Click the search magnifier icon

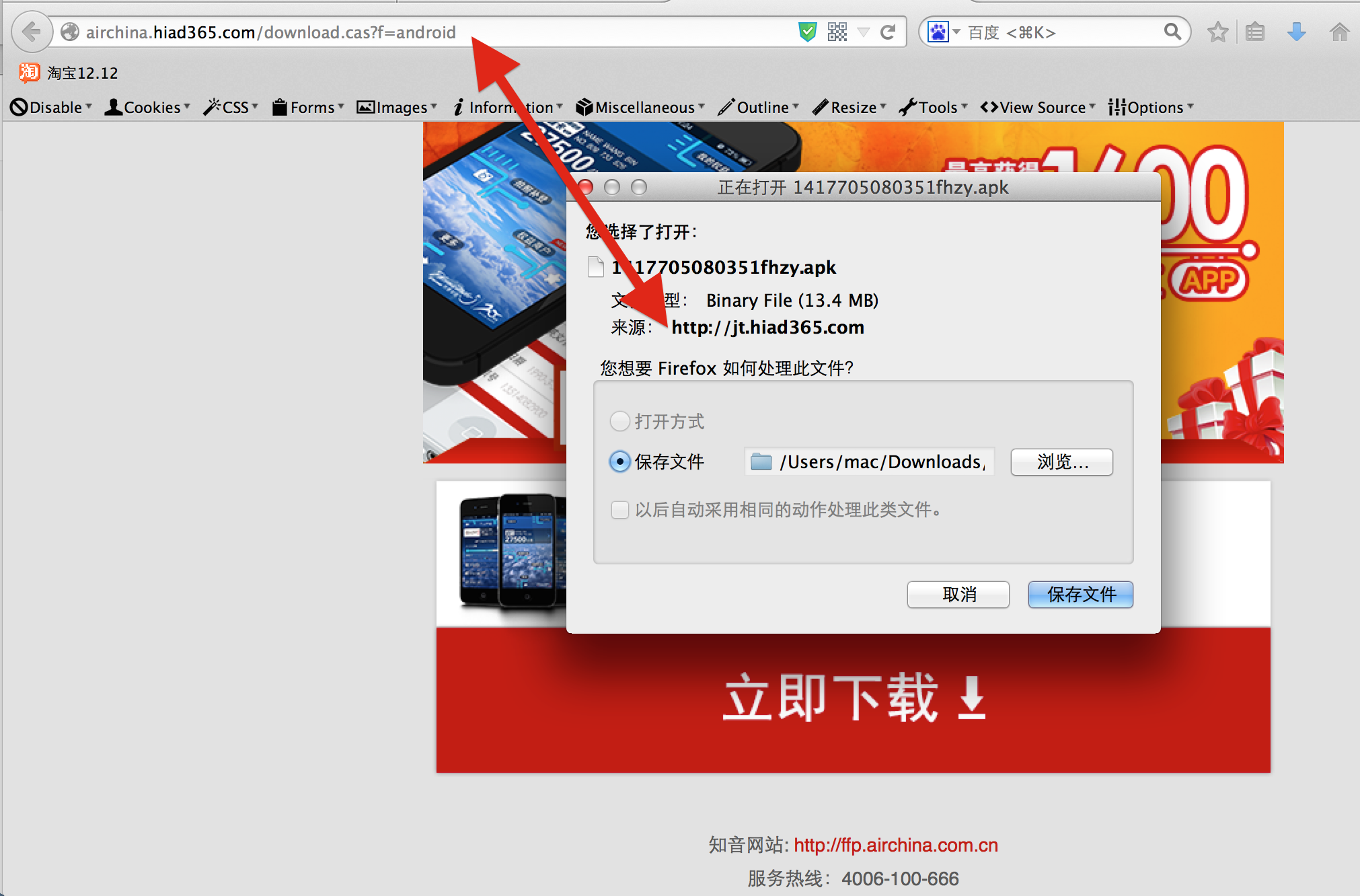pos(1172,32)
